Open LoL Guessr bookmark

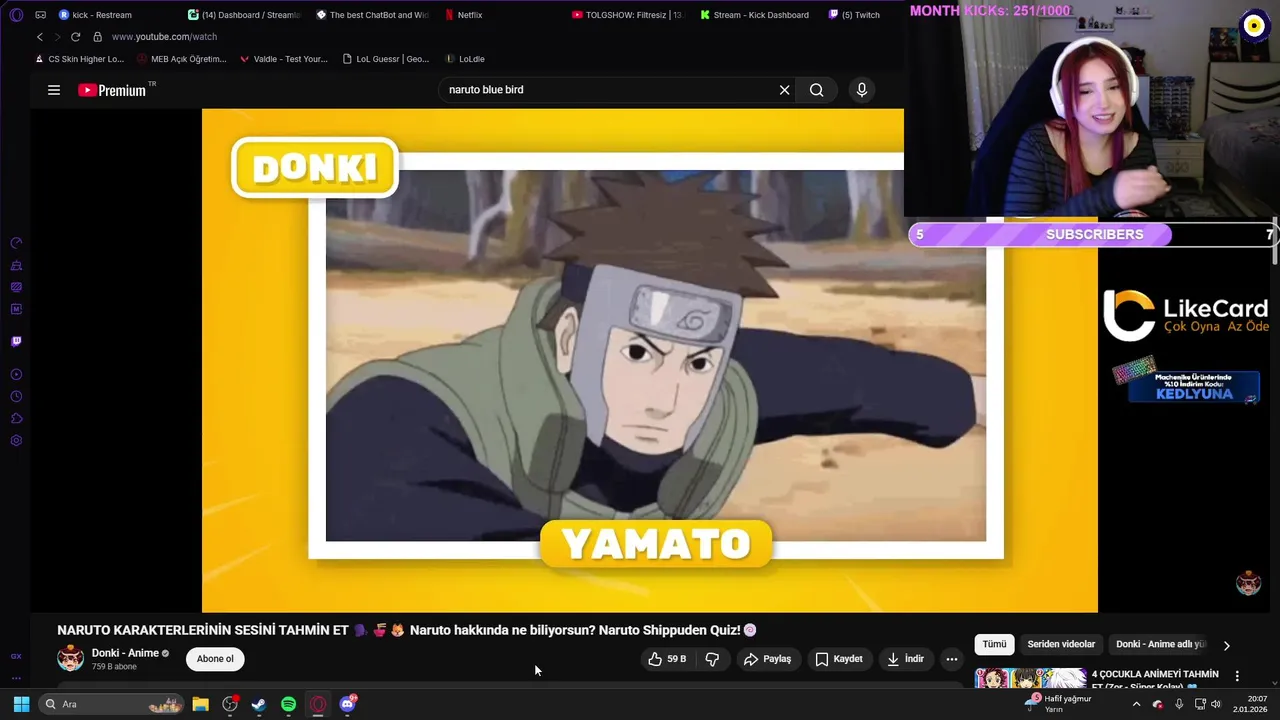pyautogui.click(x=386, y=59)
